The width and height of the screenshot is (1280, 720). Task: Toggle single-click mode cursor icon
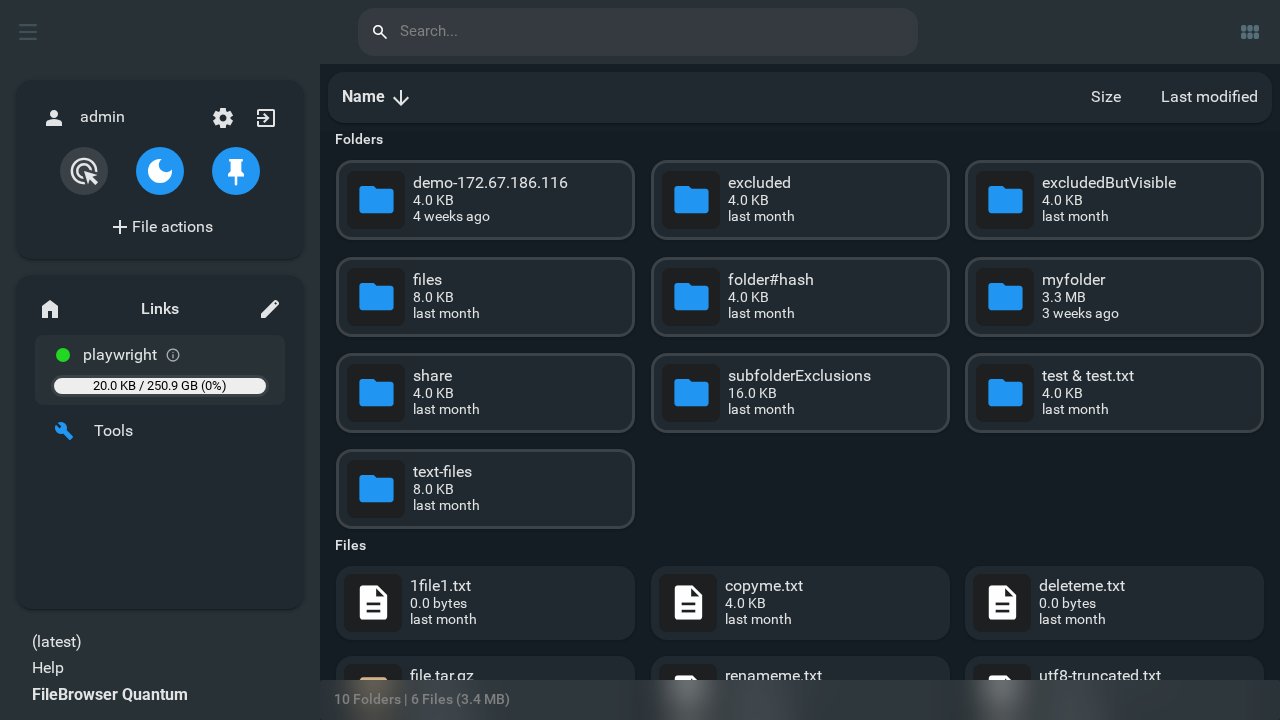(x=84, y=172)
